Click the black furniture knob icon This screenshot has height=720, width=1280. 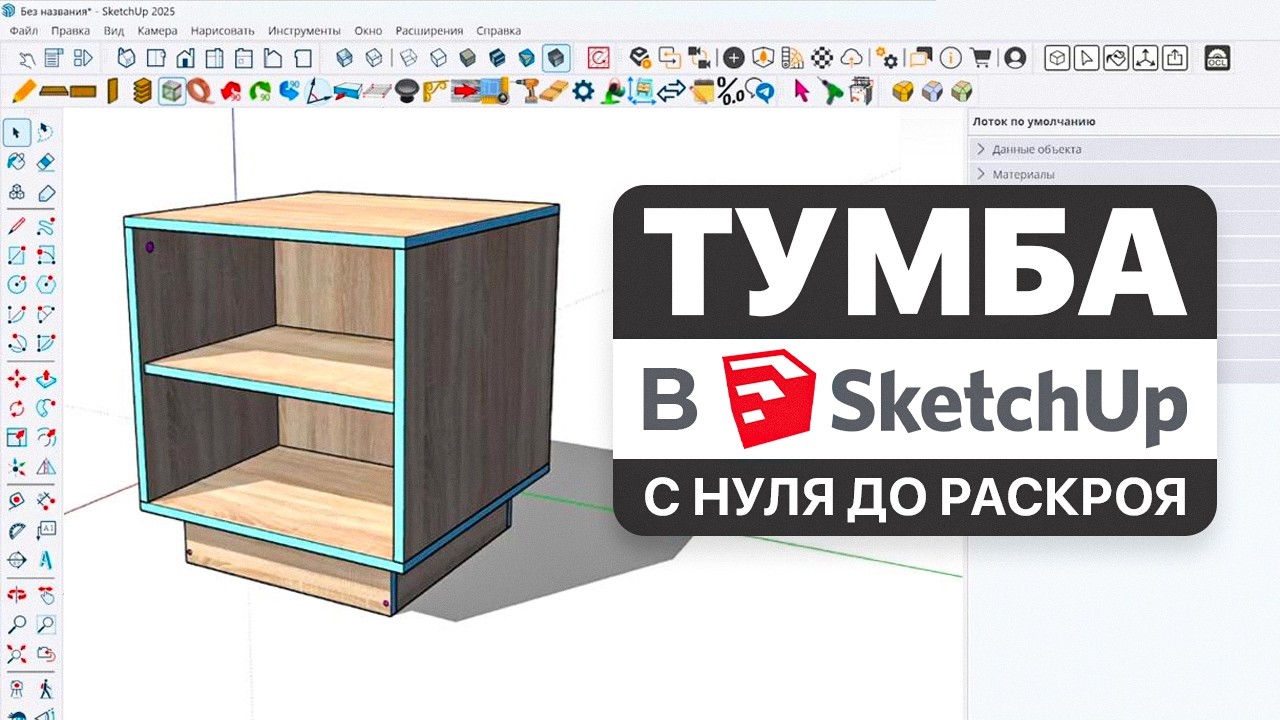pyautogui.click(x=406, y=91)
